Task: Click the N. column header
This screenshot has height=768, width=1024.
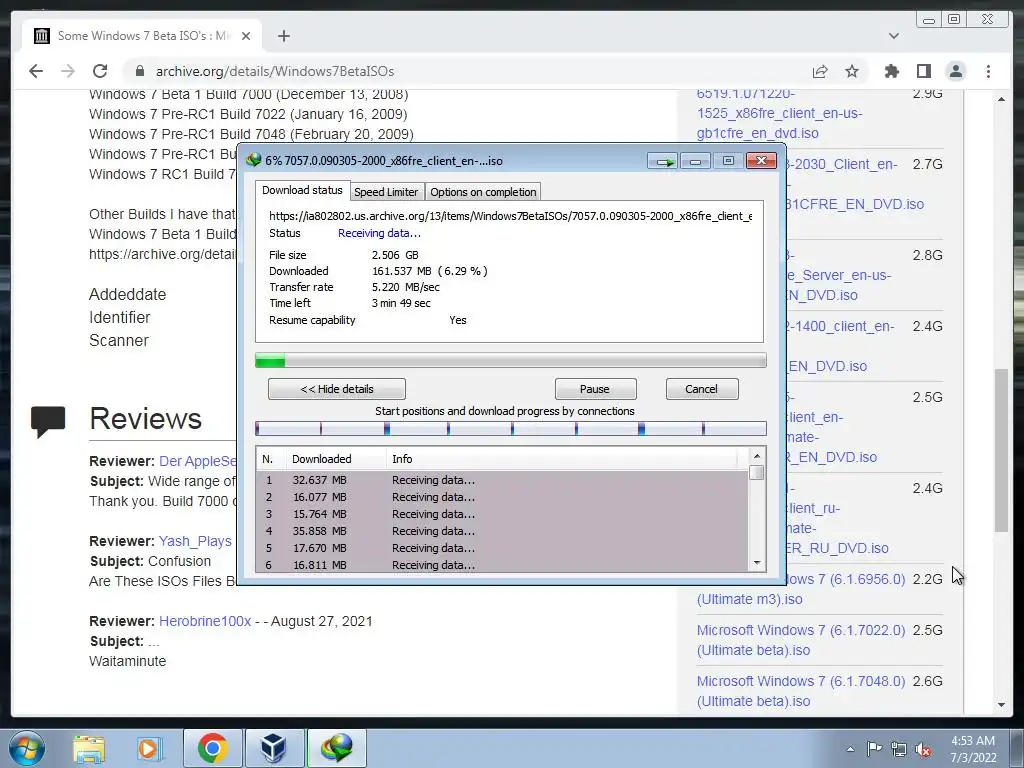Action: [270, 459]
